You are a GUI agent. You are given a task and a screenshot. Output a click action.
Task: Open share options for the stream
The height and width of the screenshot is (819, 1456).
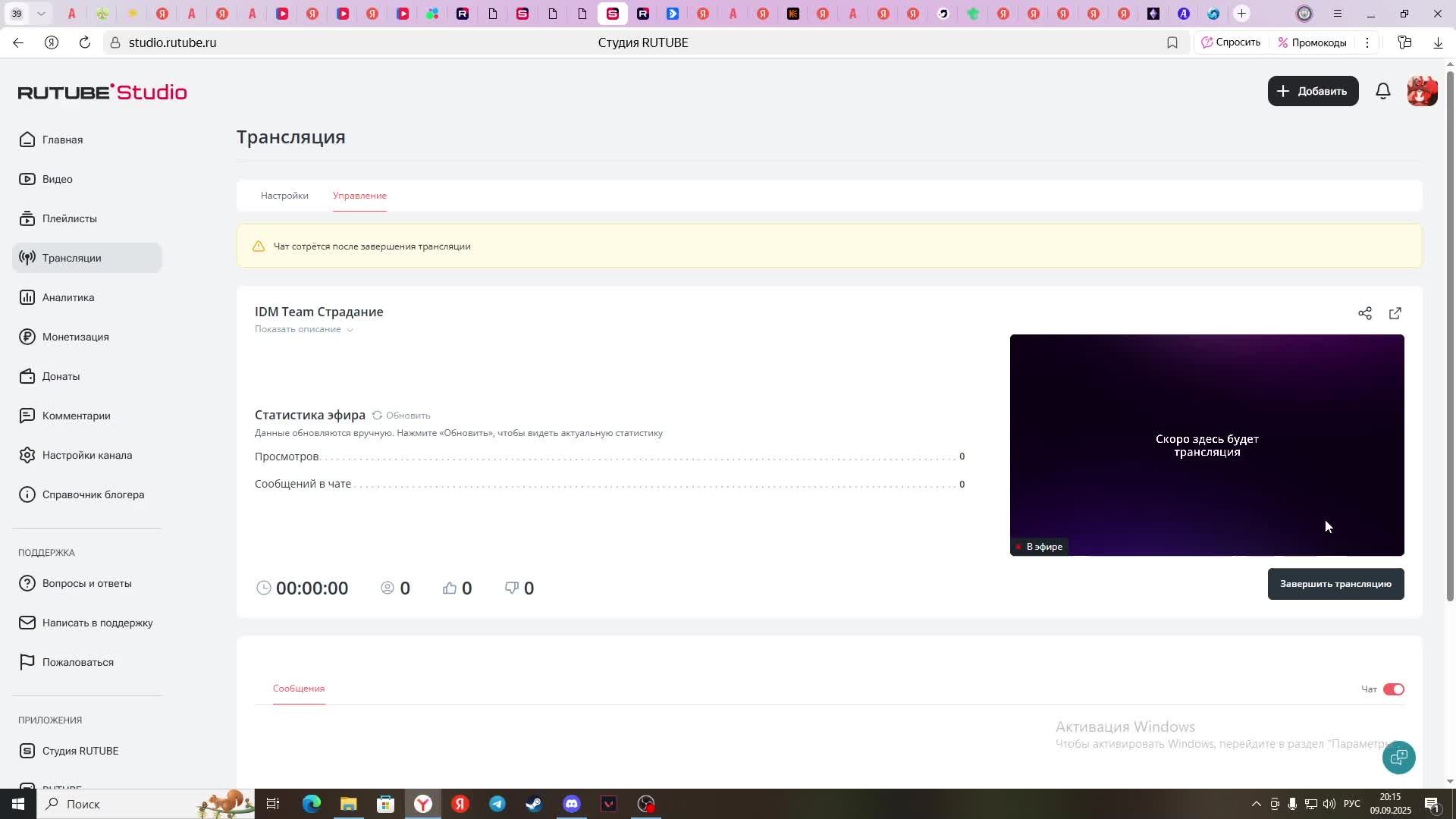coord(1365,313)
